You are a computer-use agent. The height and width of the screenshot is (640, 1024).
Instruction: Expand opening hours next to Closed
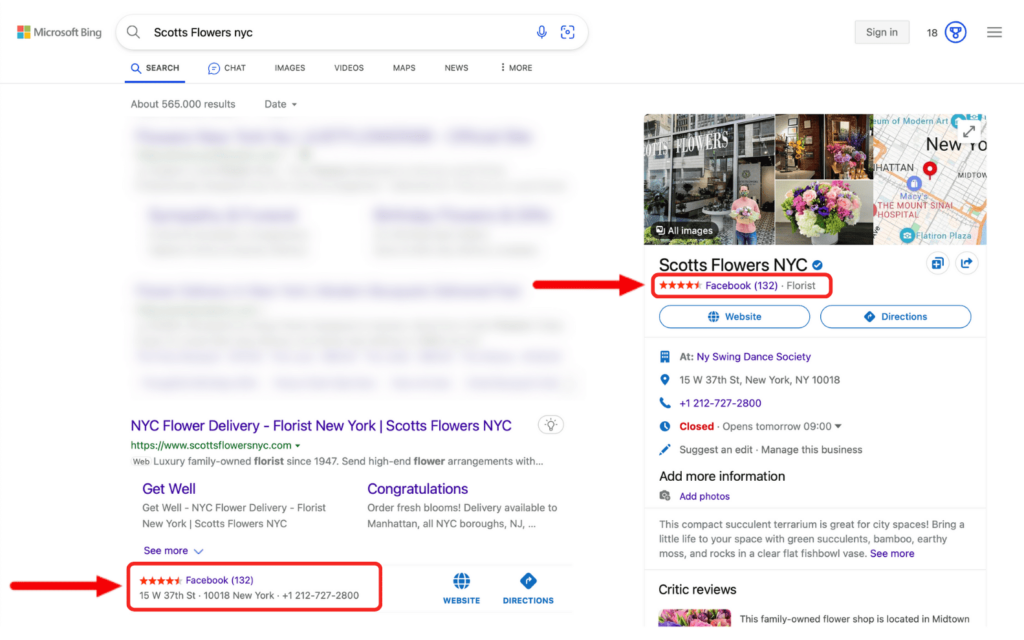click(x=839, y=426)
